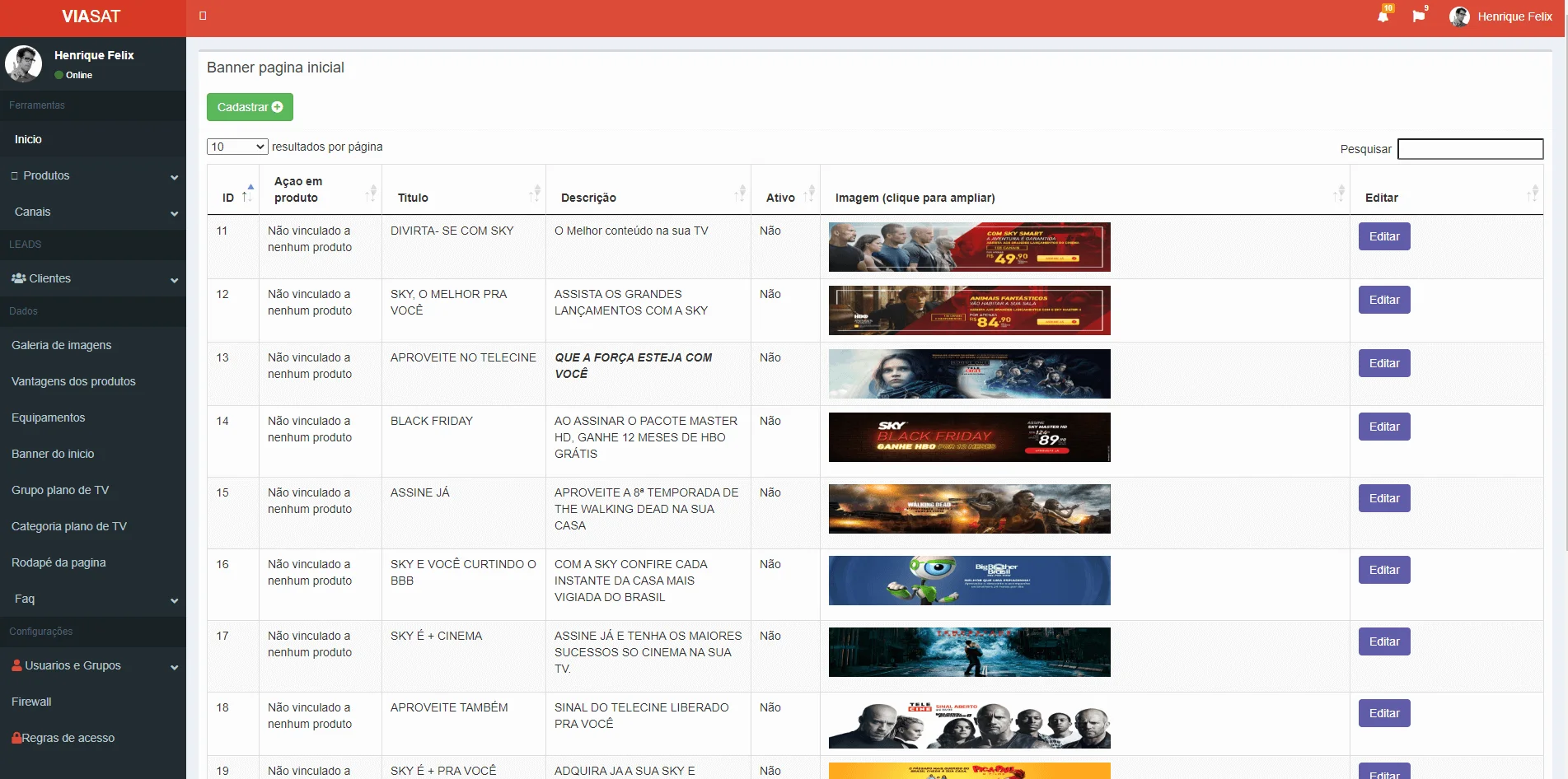Enlarge the Big Brother Brasil banner image
The width and height of the screenshot is (1568, 779).
(x=970, y=581)
